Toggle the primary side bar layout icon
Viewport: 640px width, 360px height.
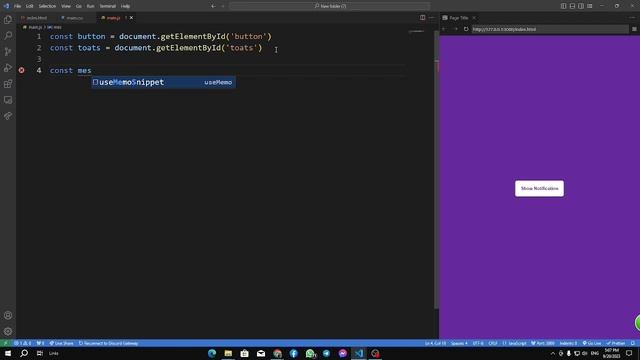coord(563,6)
